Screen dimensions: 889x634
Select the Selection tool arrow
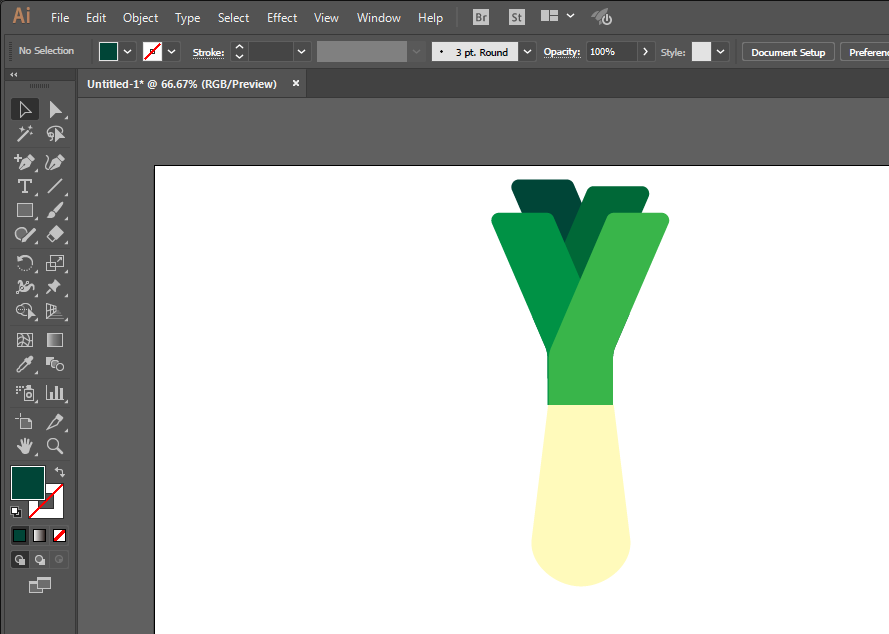click(x=25, y=109)
